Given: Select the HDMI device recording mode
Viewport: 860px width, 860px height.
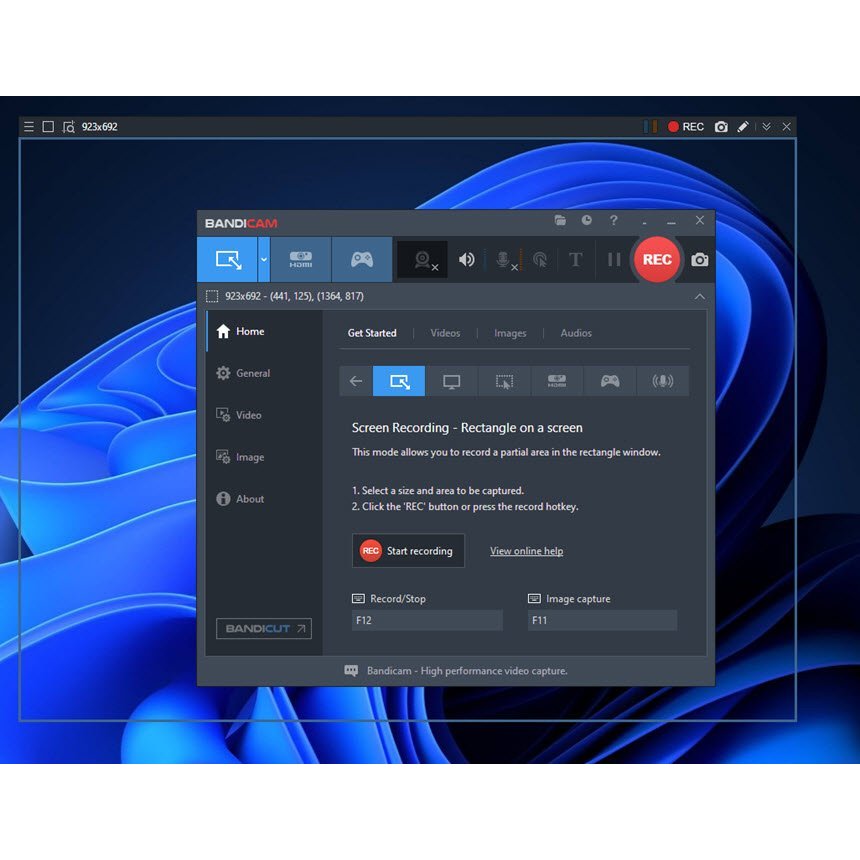Looking at the screenshot, I should click(x=301, y=259).
